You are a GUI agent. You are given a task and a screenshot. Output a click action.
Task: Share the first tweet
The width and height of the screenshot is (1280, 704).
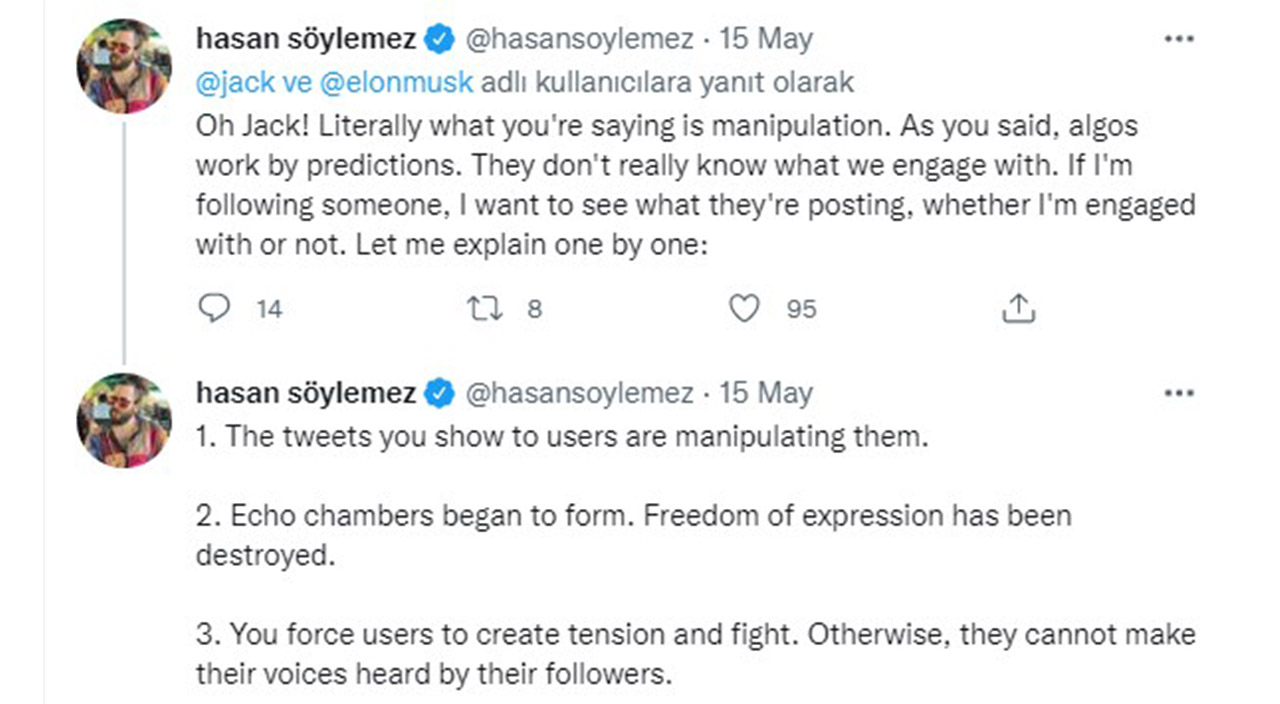(1018, 309)
